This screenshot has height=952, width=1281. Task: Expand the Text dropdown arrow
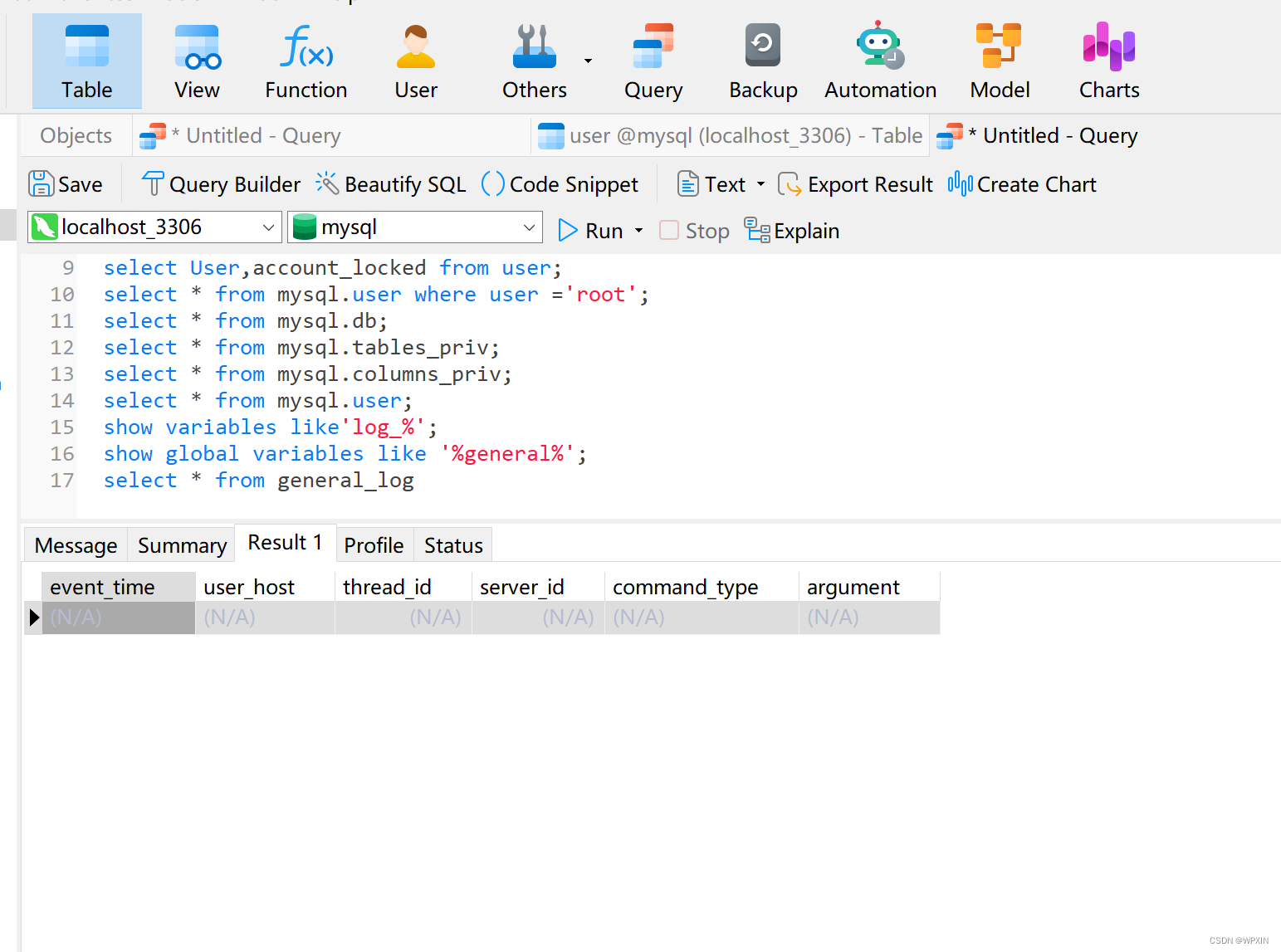tap(760, 184)
